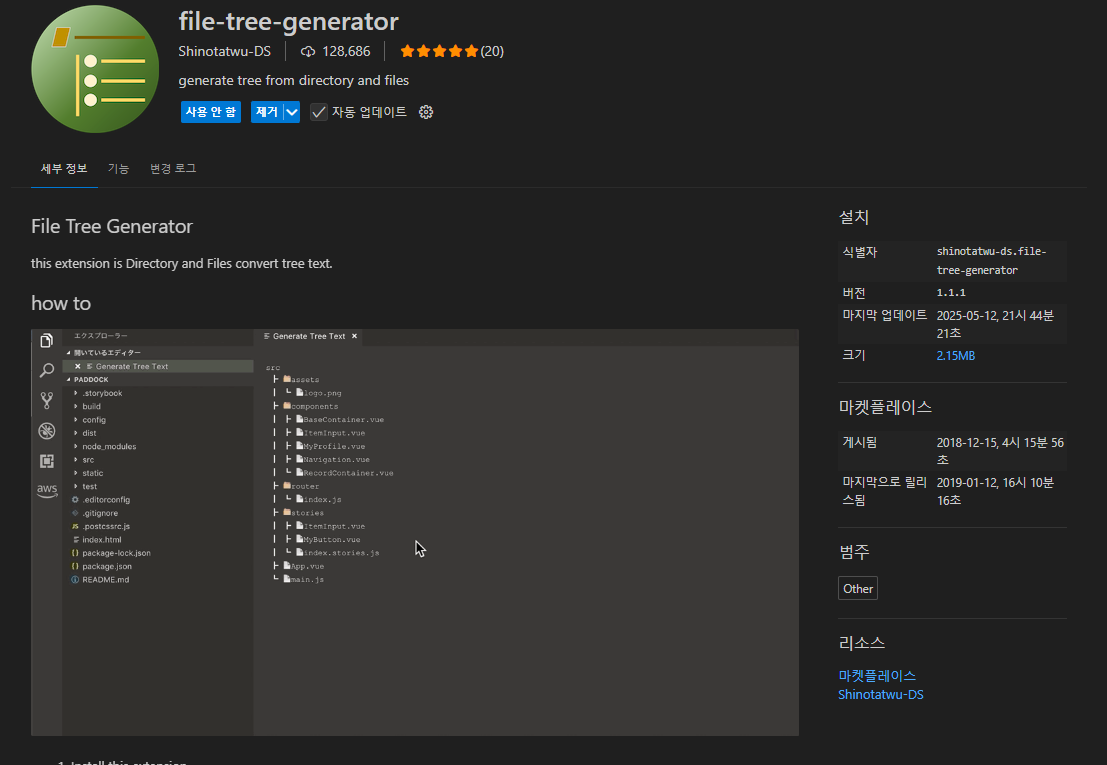Screen dimensions: 1107x765
Task: Expand src folder in how-to screenshot
Action: (76, 460)
